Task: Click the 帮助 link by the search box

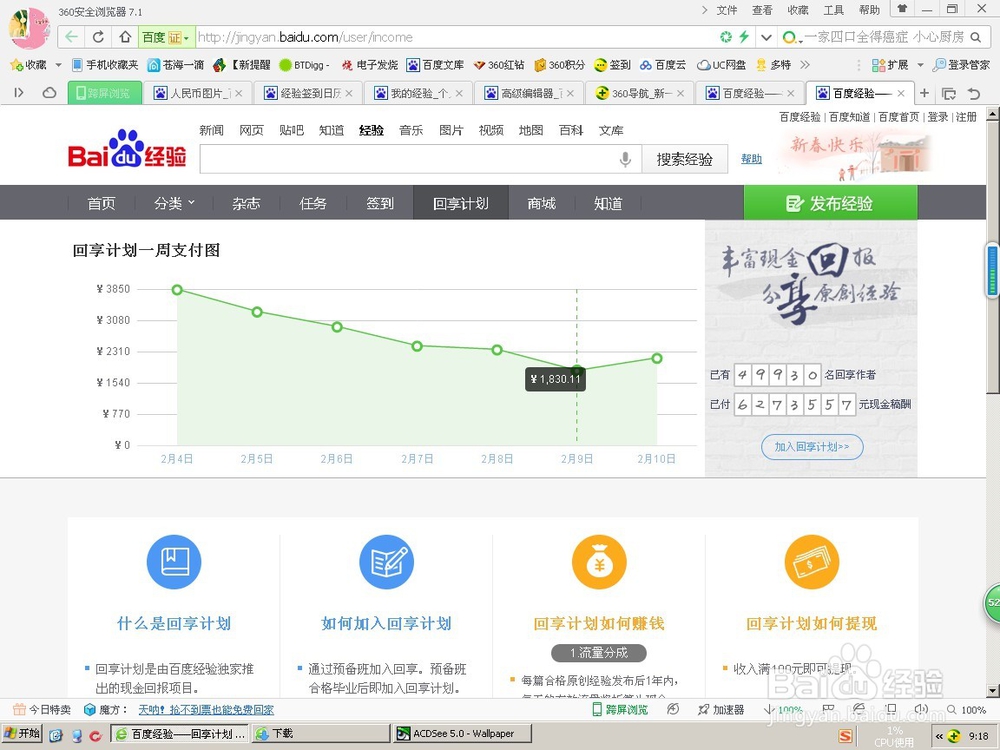Action: (751, 159)
